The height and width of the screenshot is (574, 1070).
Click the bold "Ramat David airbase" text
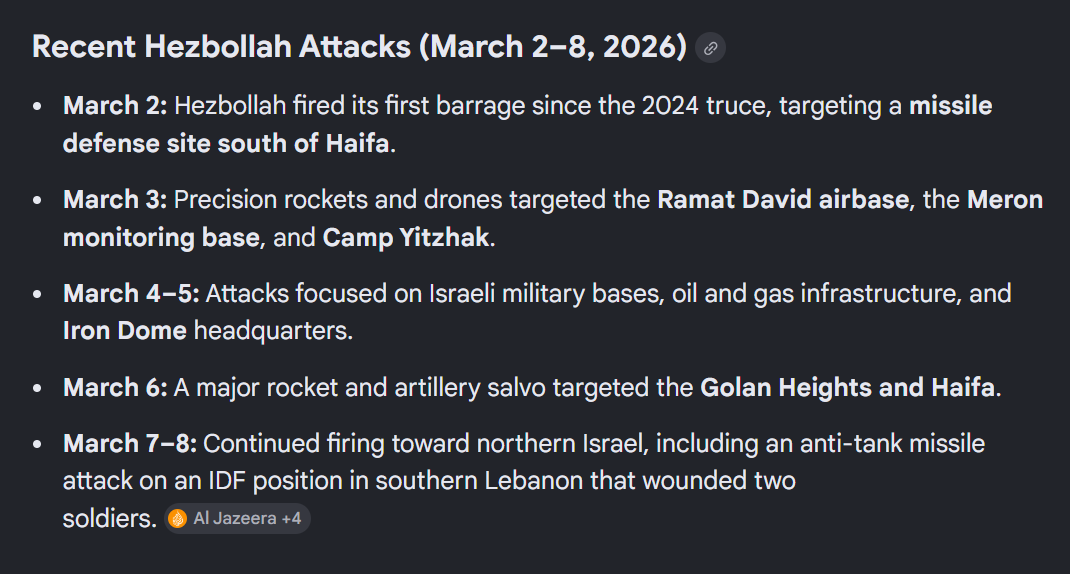(782, 200)
